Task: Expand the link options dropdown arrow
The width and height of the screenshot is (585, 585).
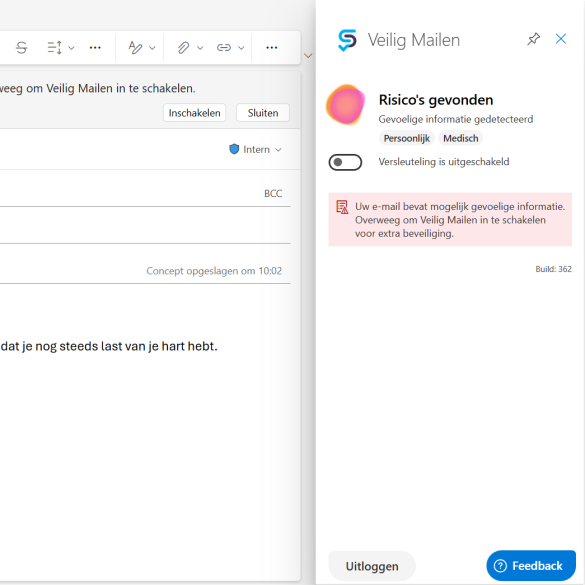Action: (241, 48)
